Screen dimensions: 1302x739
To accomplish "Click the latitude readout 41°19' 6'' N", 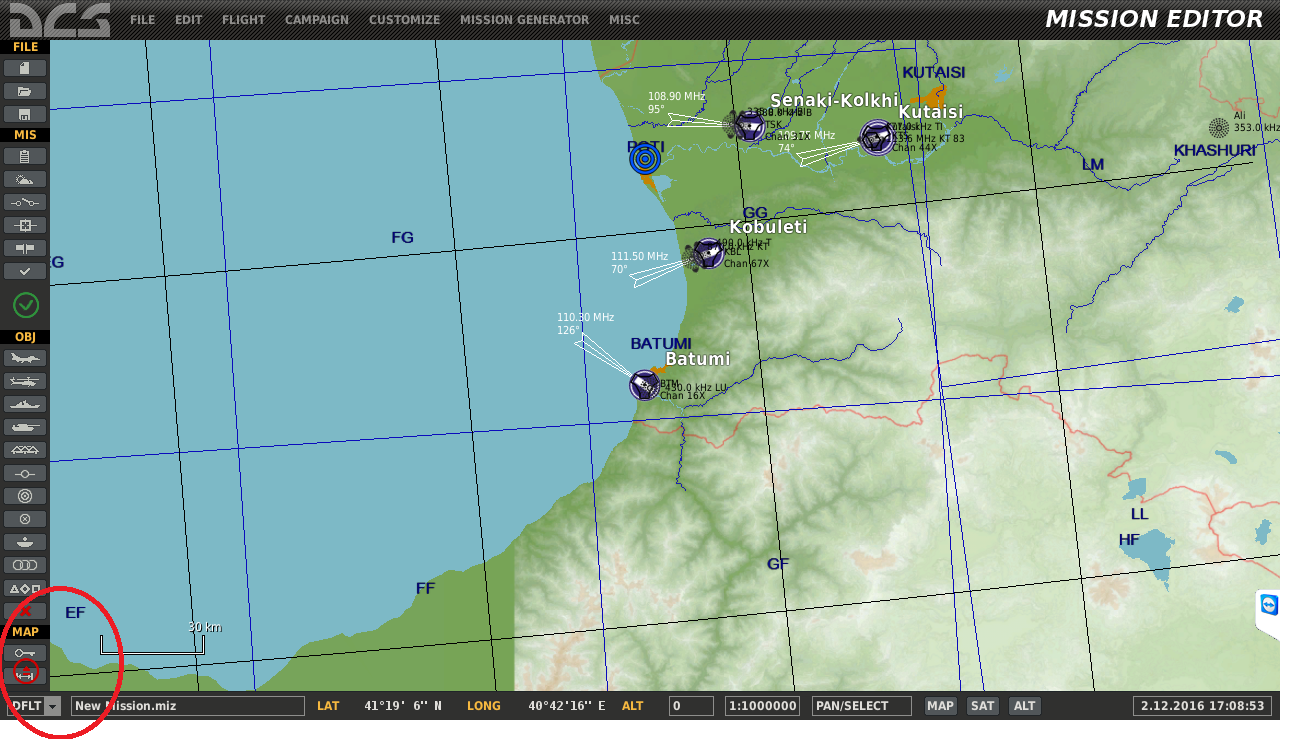I will tap(402, 706).
